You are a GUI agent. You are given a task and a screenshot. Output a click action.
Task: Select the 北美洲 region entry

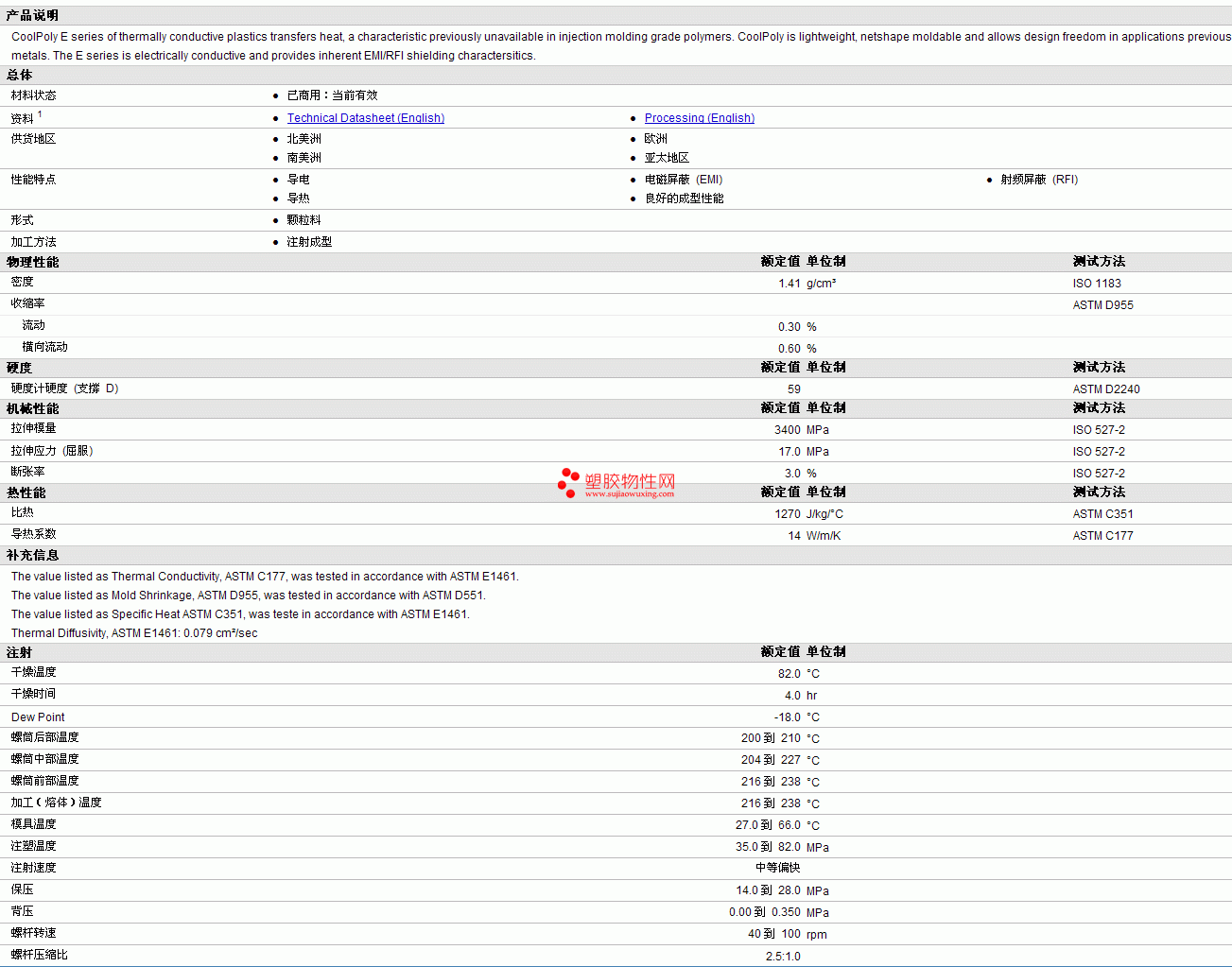304,139
